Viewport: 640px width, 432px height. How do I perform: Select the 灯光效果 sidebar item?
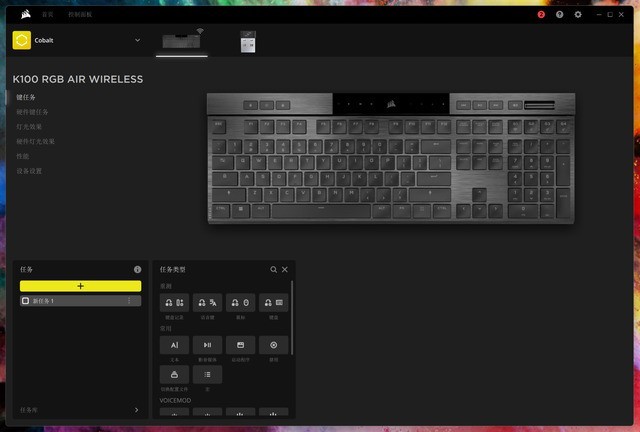click(x=29, y=127)
